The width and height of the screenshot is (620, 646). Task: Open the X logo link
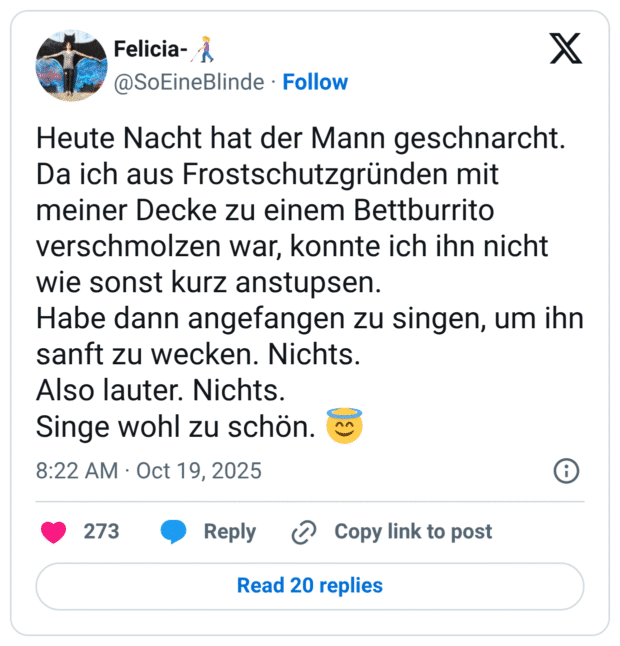coord(566,48)
